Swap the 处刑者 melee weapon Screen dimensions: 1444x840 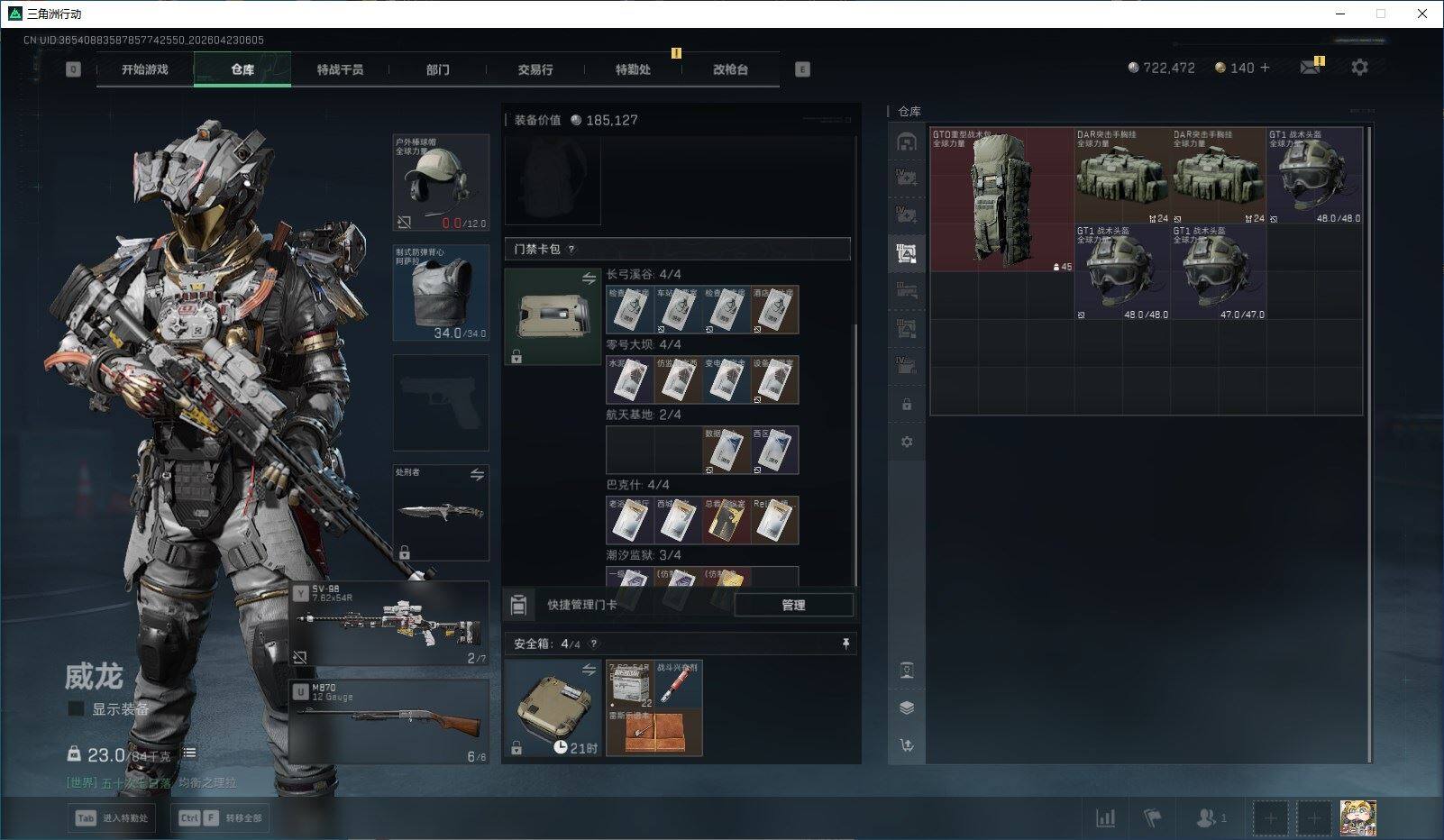(x=477, y=474)
